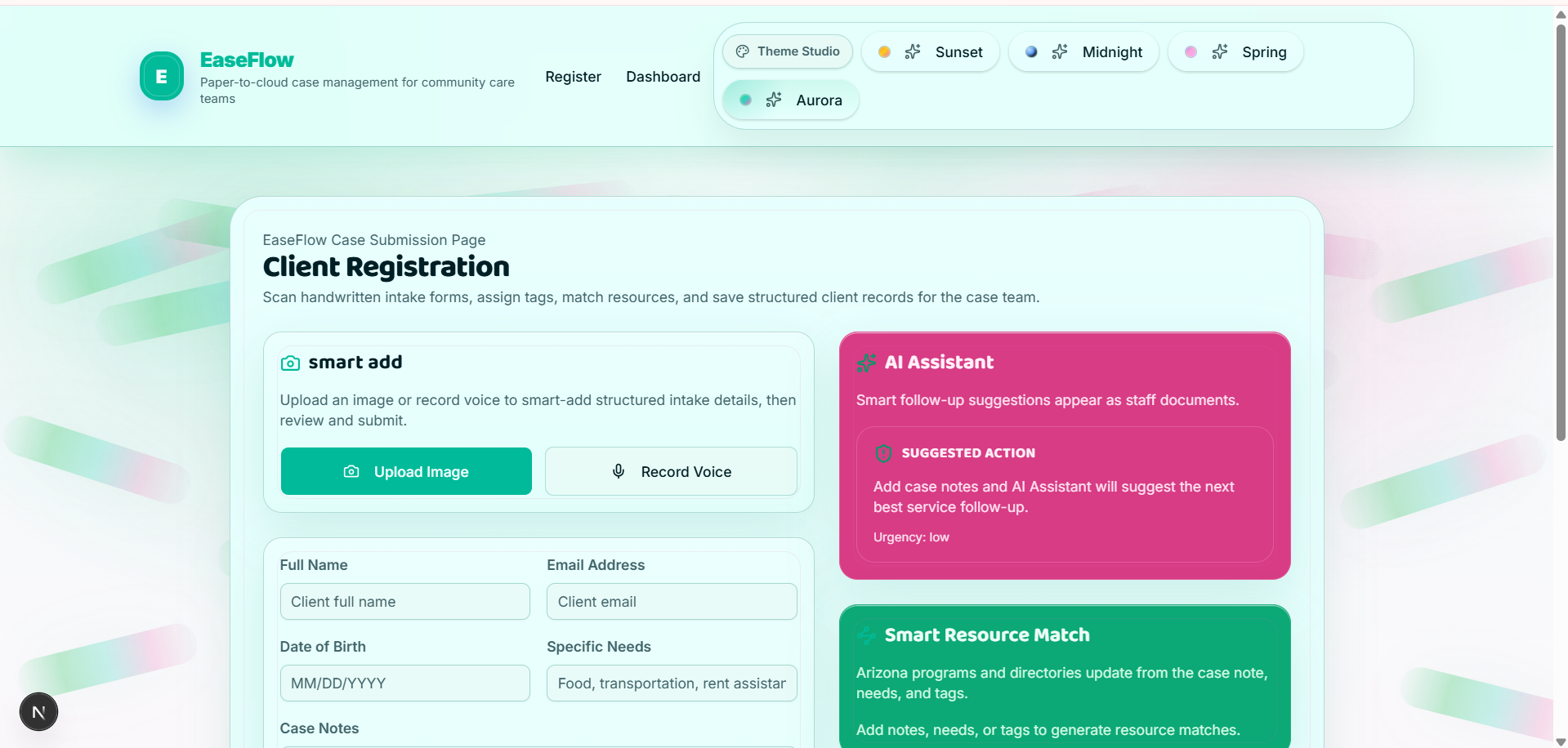Click "Add notes, needs, or tags" text
The height and width of the screenshot is (748, 1568).
1048,730
